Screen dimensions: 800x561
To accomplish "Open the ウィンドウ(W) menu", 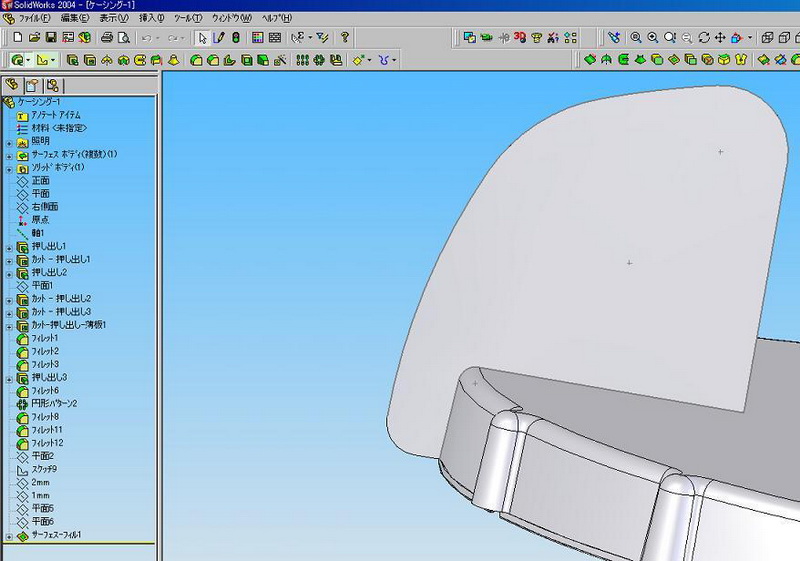I will [232, 18].
